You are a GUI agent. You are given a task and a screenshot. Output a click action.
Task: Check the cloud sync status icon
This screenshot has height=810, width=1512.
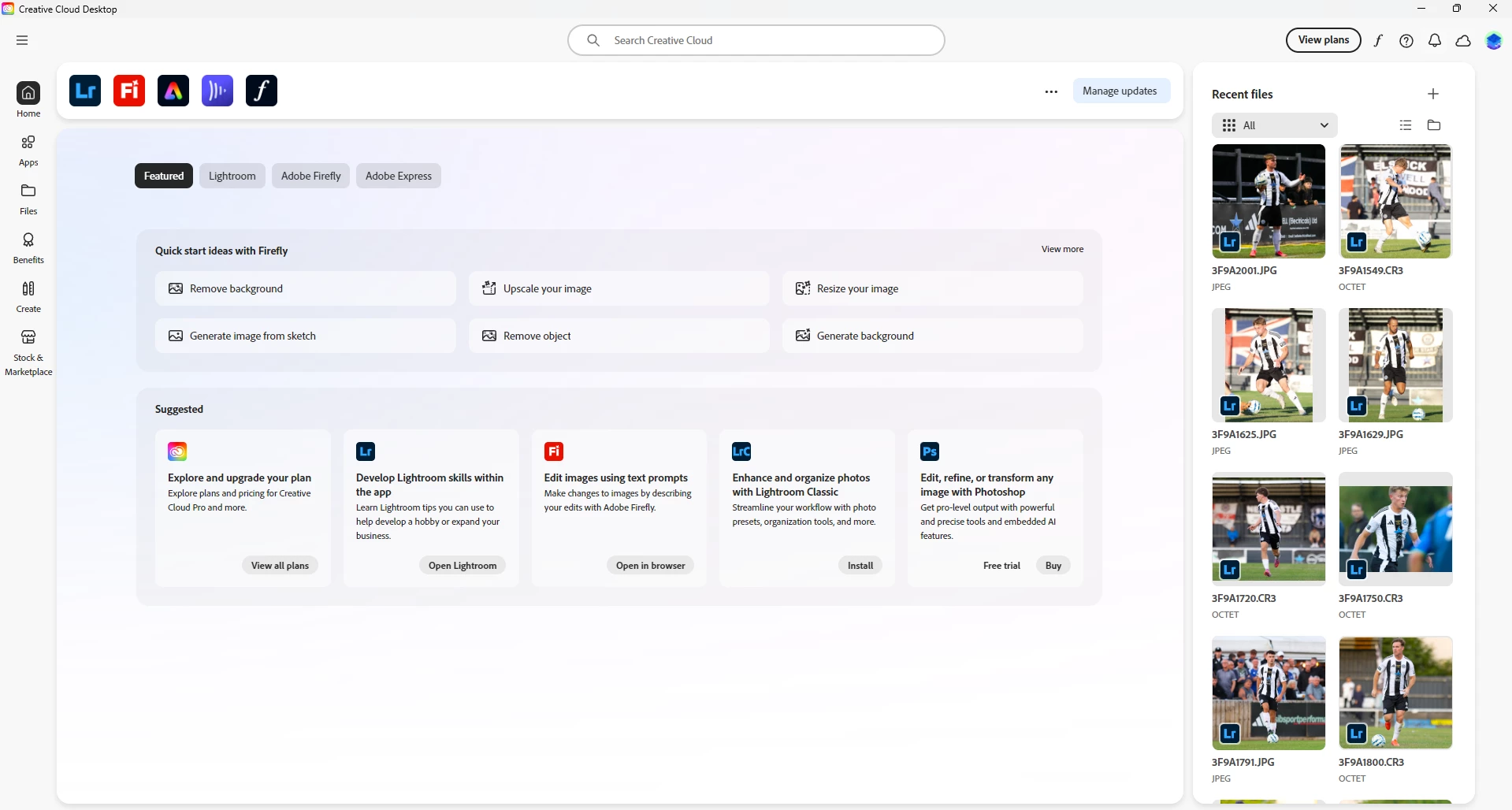[x=1463, y=41]
